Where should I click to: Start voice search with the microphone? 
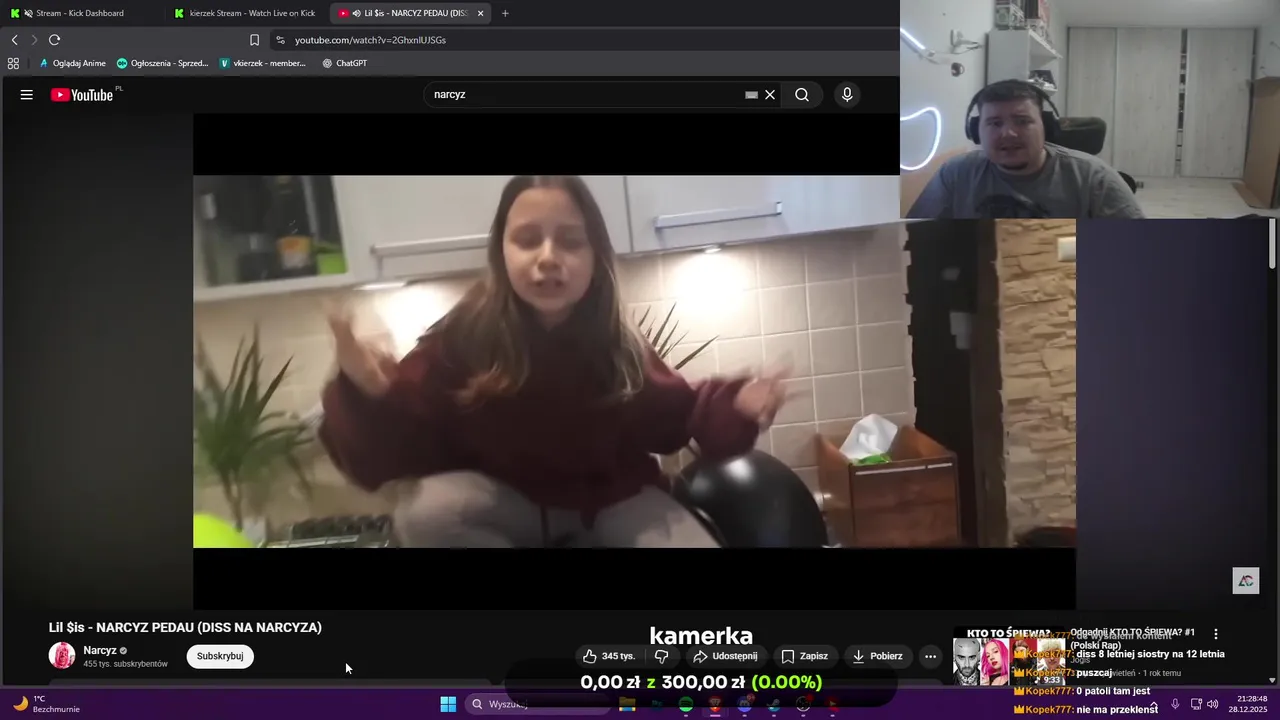pyautogui.click(x=847, y=95)
